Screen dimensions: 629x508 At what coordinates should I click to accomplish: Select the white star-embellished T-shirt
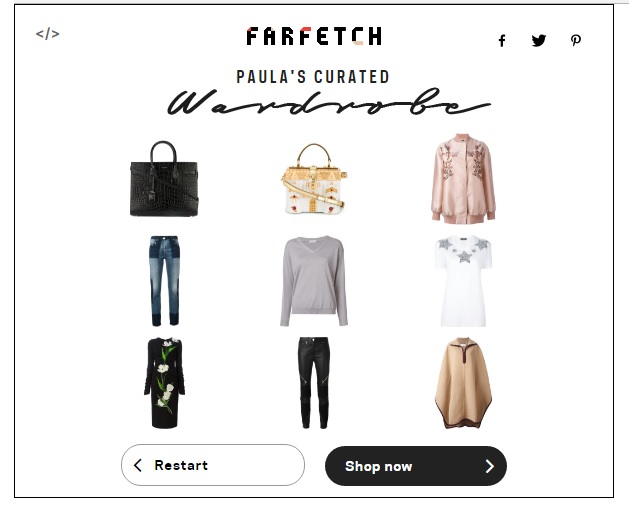pos(464,281)
